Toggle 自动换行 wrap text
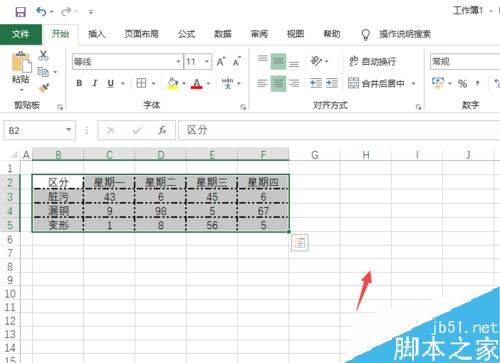 pyautogui.click(x=372, y=61)
